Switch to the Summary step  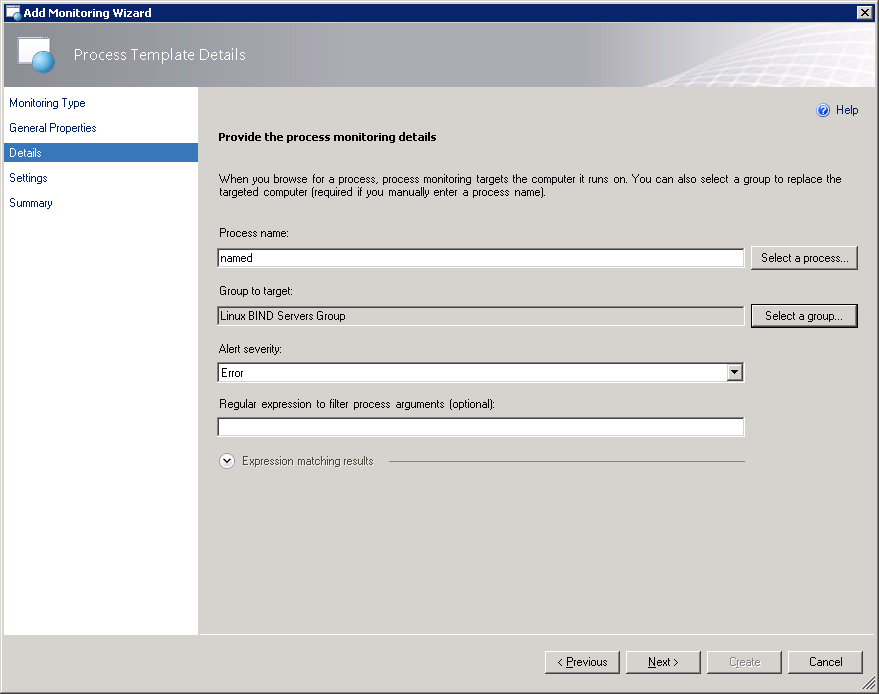point(31,203)
